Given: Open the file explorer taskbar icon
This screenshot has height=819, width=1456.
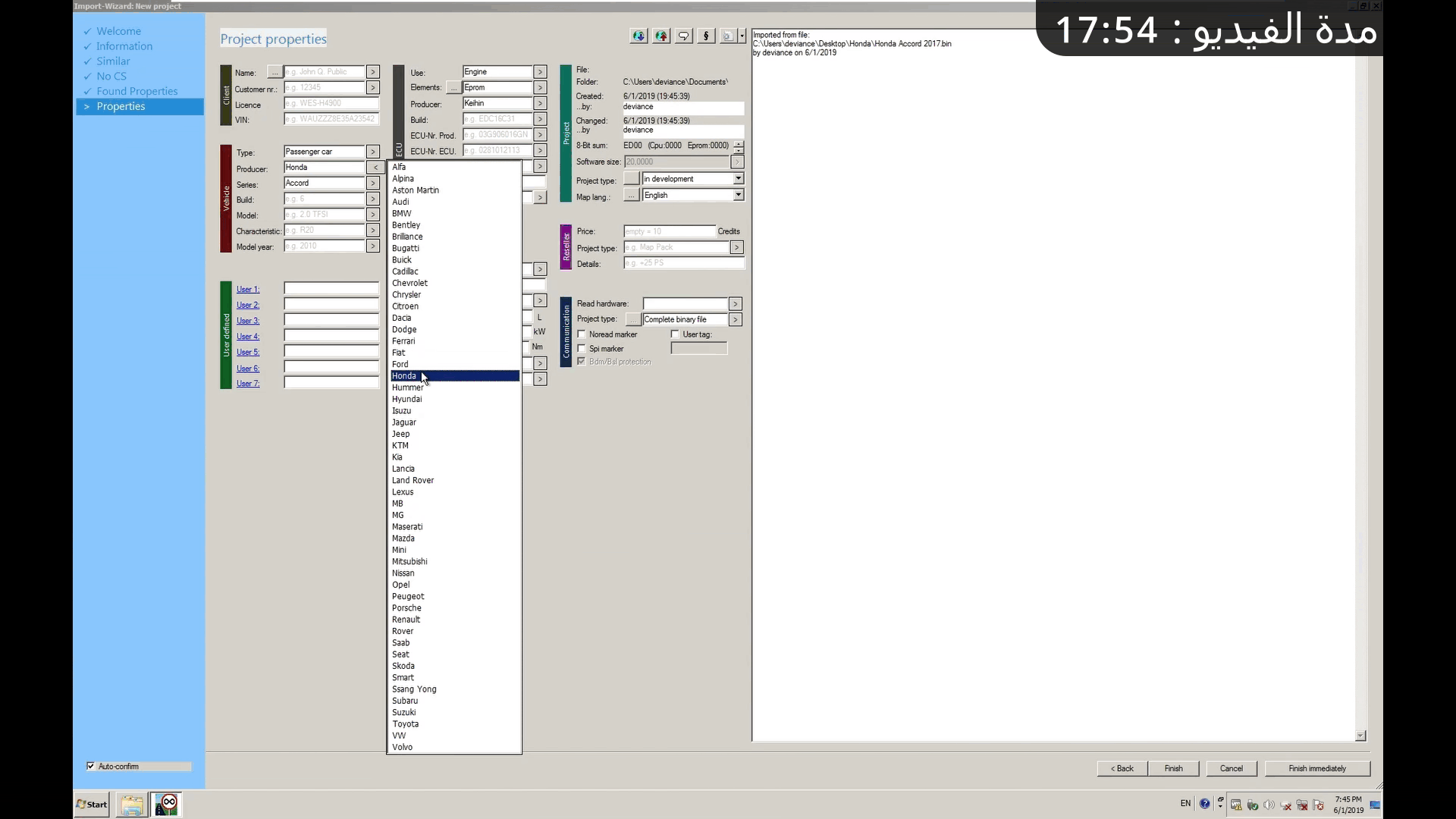Looking at the screenshot, I should tap(132, 804).
